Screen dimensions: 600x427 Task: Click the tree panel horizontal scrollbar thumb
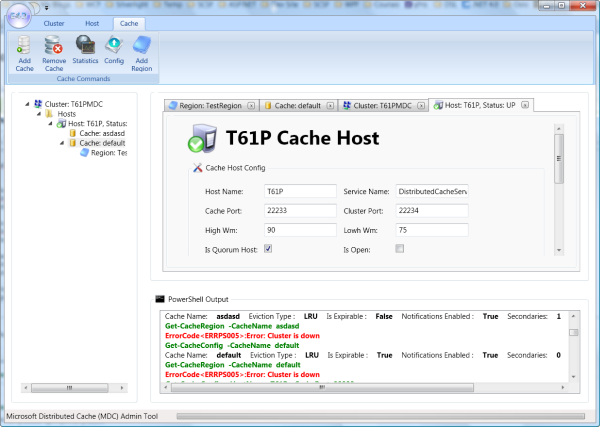(x=70, y=388)
